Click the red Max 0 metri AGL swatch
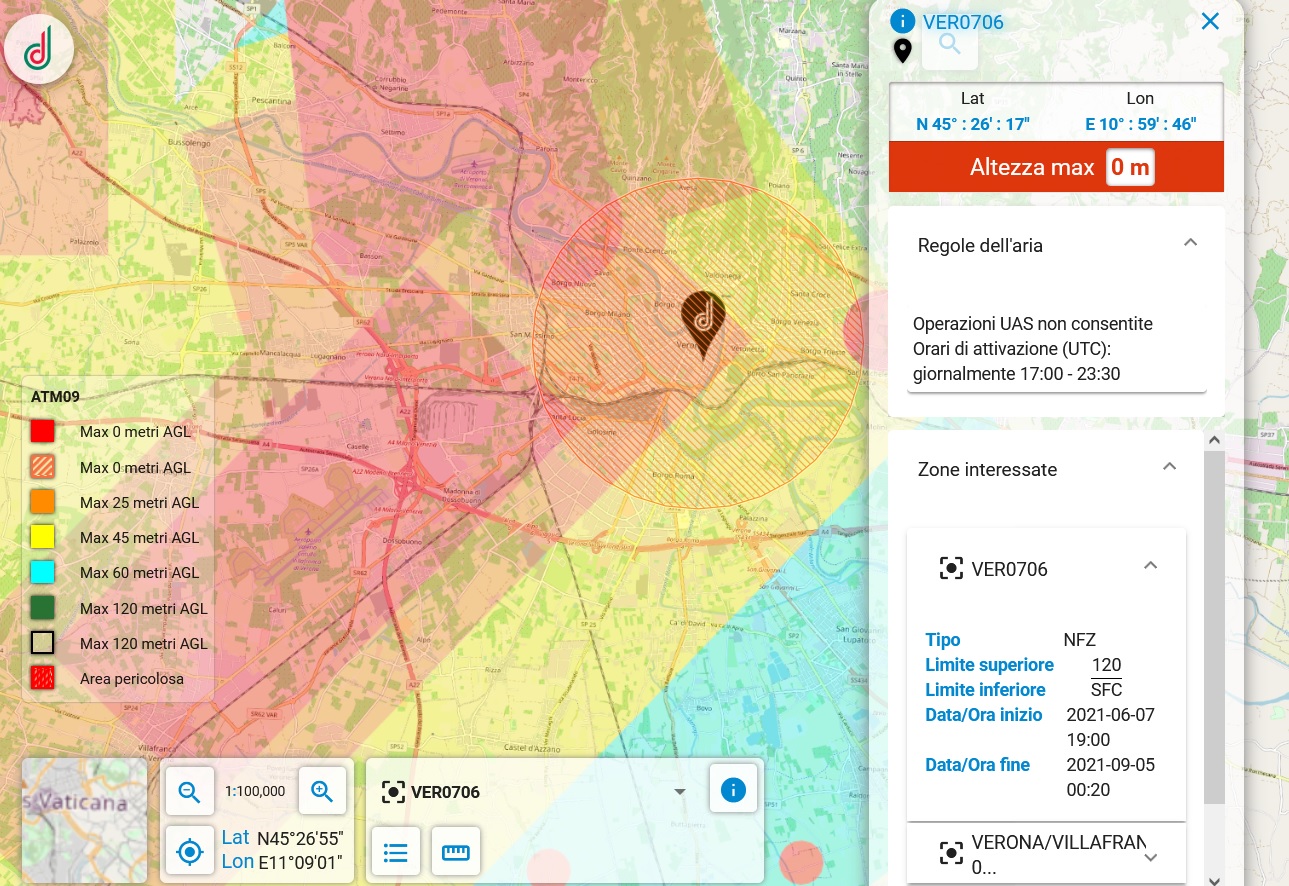 click(42, 431)
